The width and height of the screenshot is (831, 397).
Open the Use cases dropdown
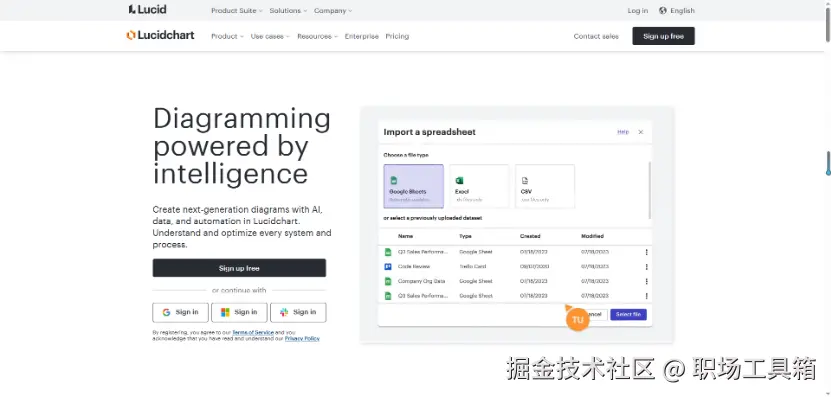pos(270,36)
